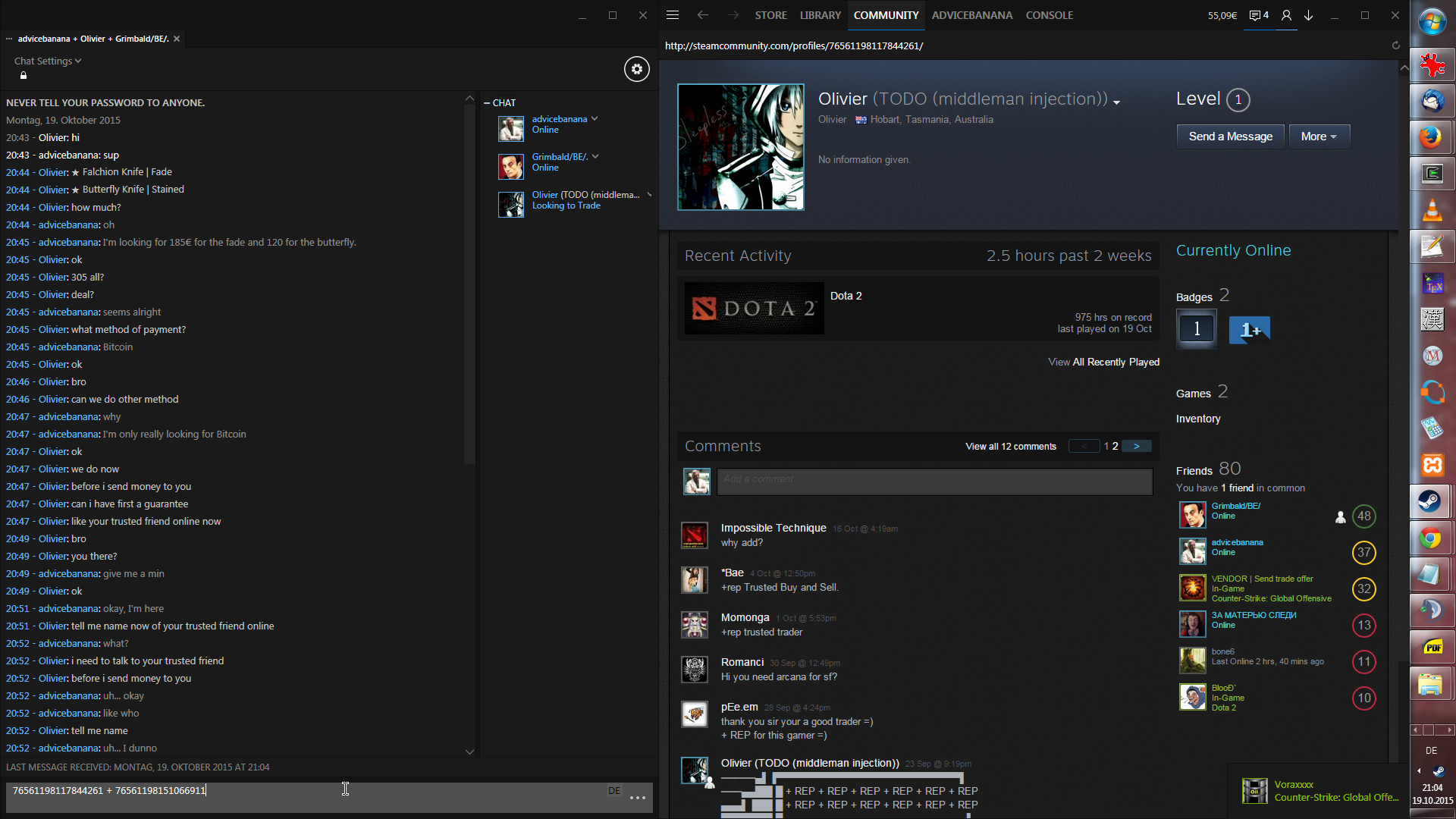The image size is (1456, 819).
Task: Click Steam icon in taskbar
Action: (x=1431, y=501)
